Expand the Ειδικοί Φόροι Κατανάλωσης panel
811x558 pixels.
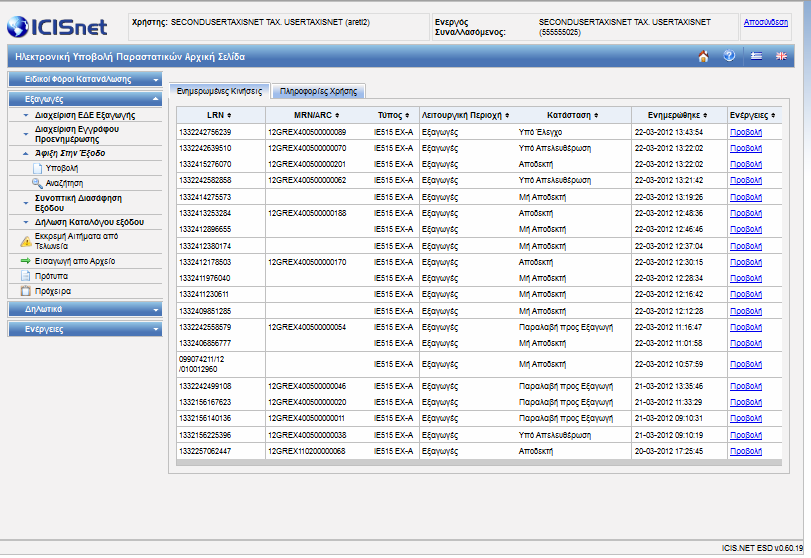85,79
